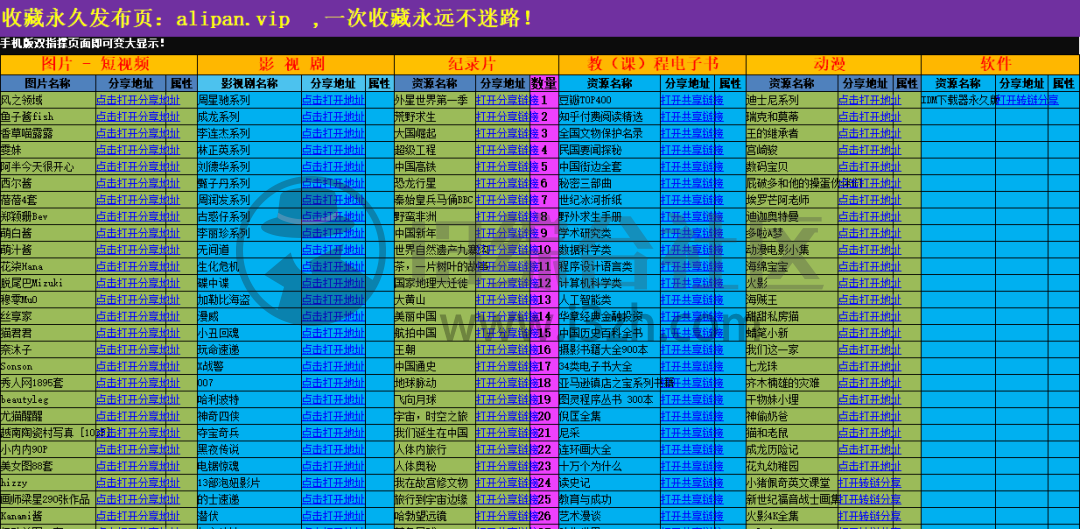Open the address link for 生化危机

tap(333, 266)
